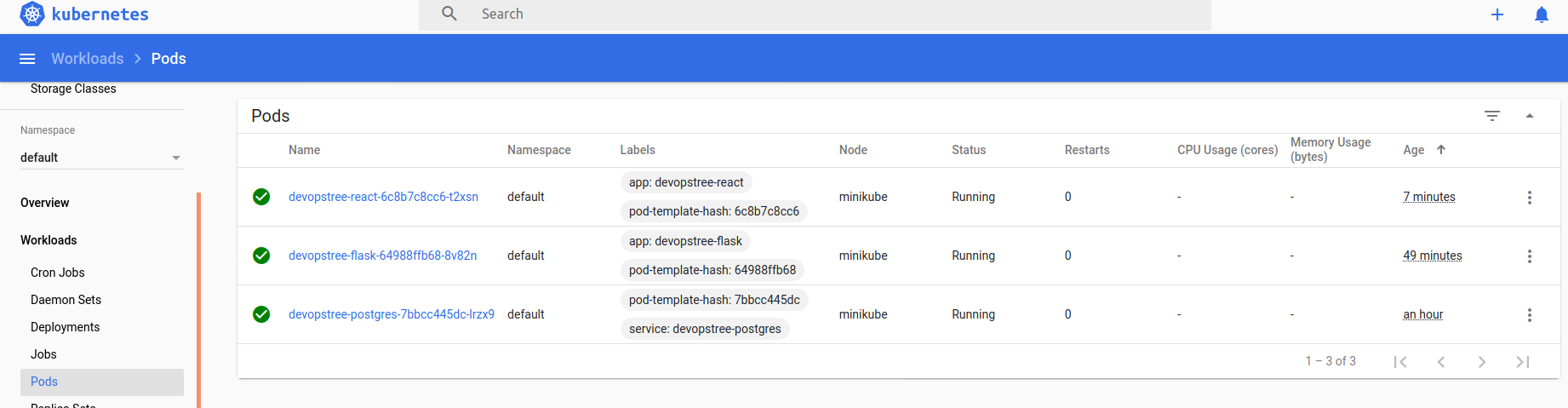Click label chip service: devopstree-postgres
The width and height of the screenshot is (1568, 408).
click(705, 329)
